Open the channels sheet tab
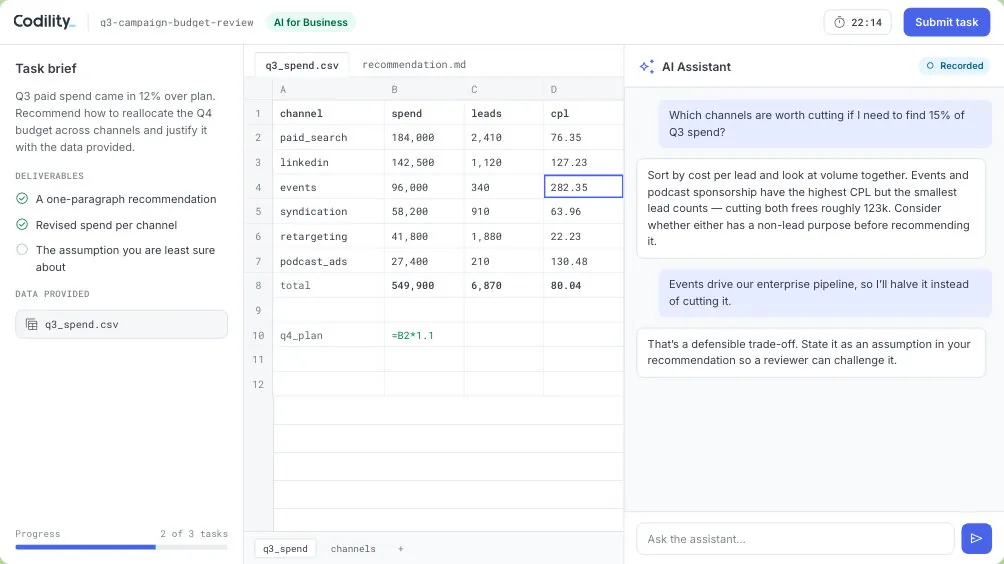 pyautogui.click(x=353, y=549)
